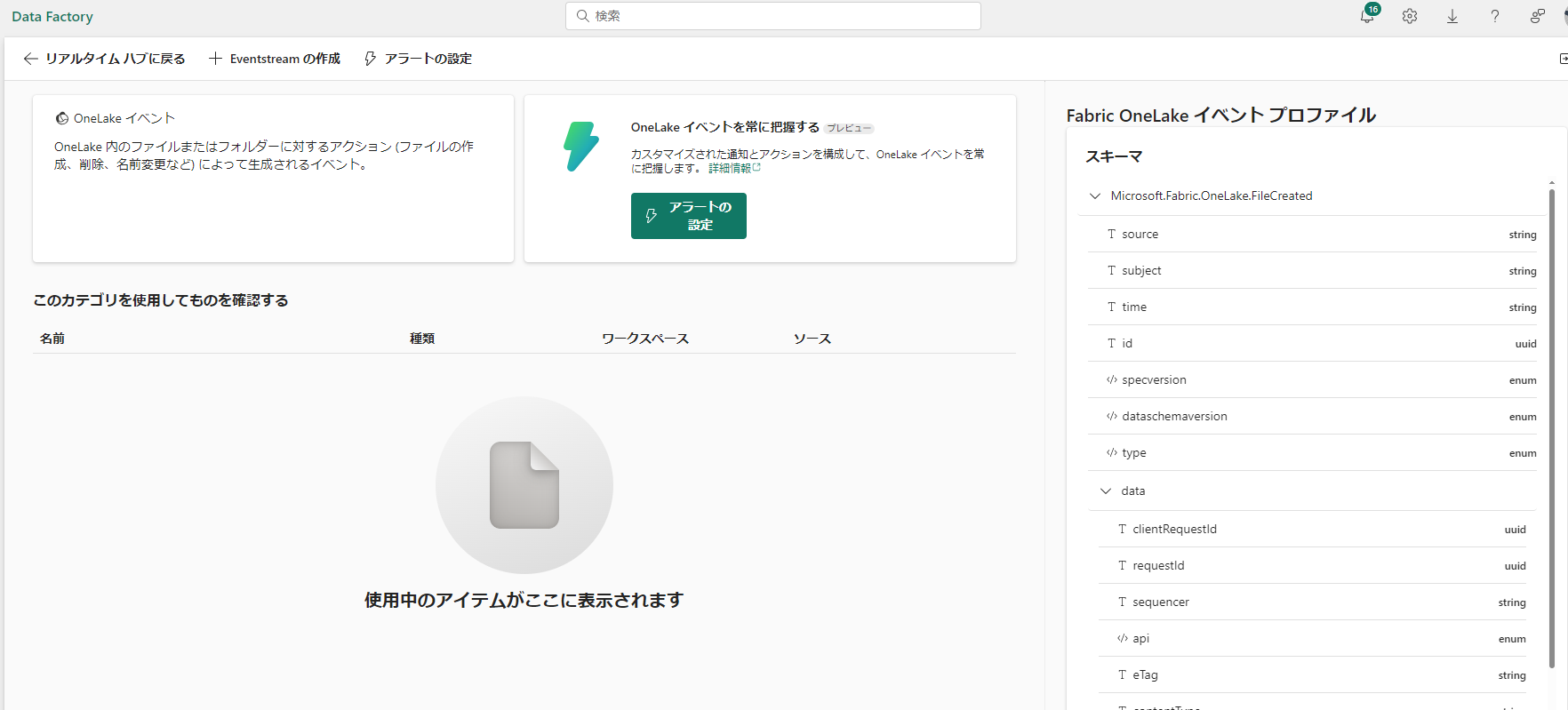Open the notifications bell icon

click(1367, 16)
